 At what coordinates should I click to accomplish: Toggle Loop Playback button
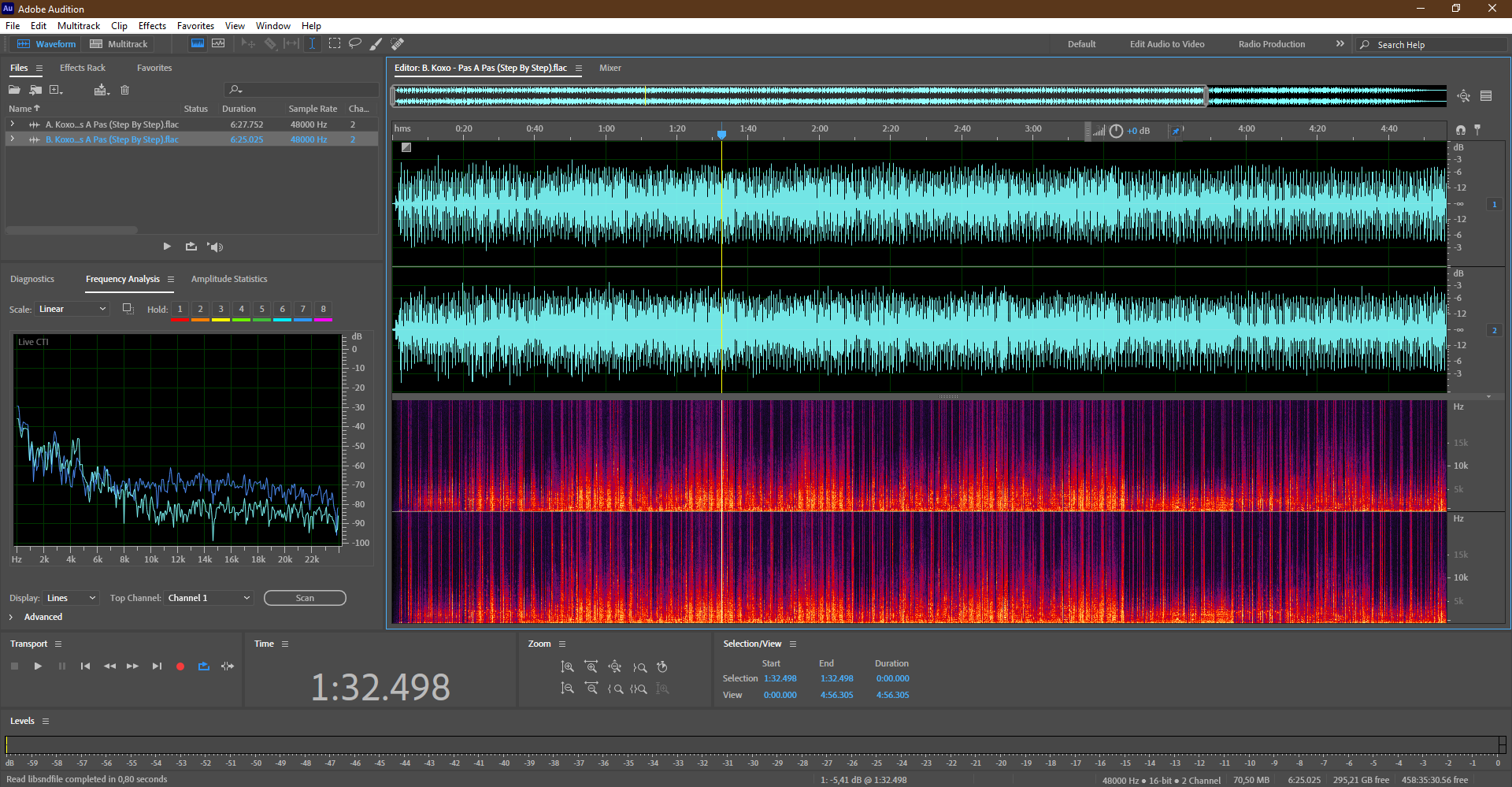tap(204, 666)
